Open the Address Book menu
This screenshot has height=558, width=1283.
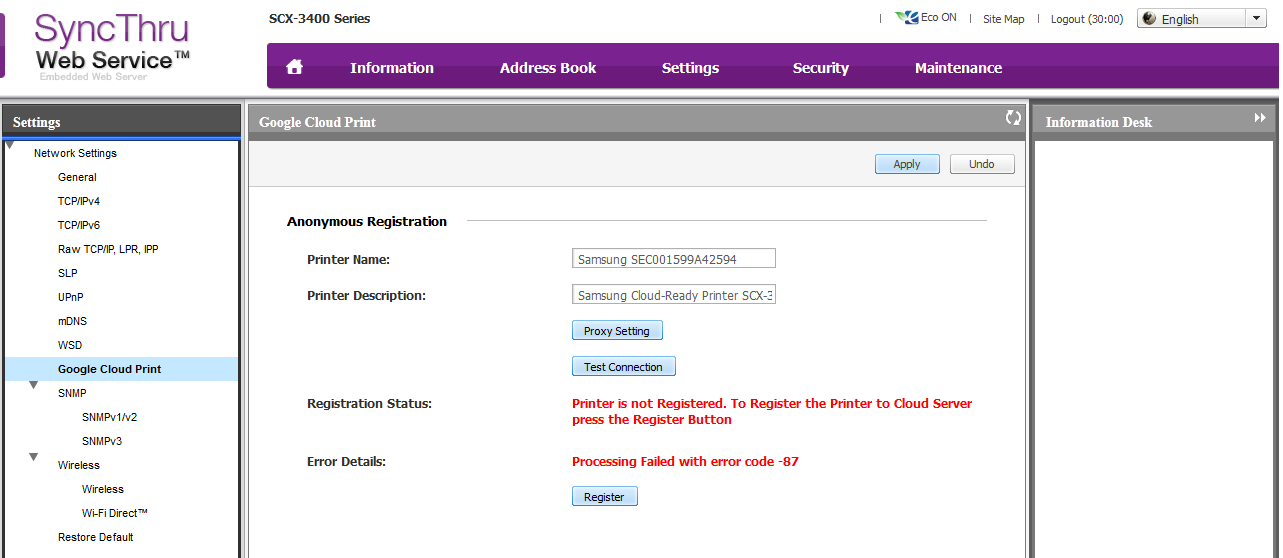(x=548, y=68)
